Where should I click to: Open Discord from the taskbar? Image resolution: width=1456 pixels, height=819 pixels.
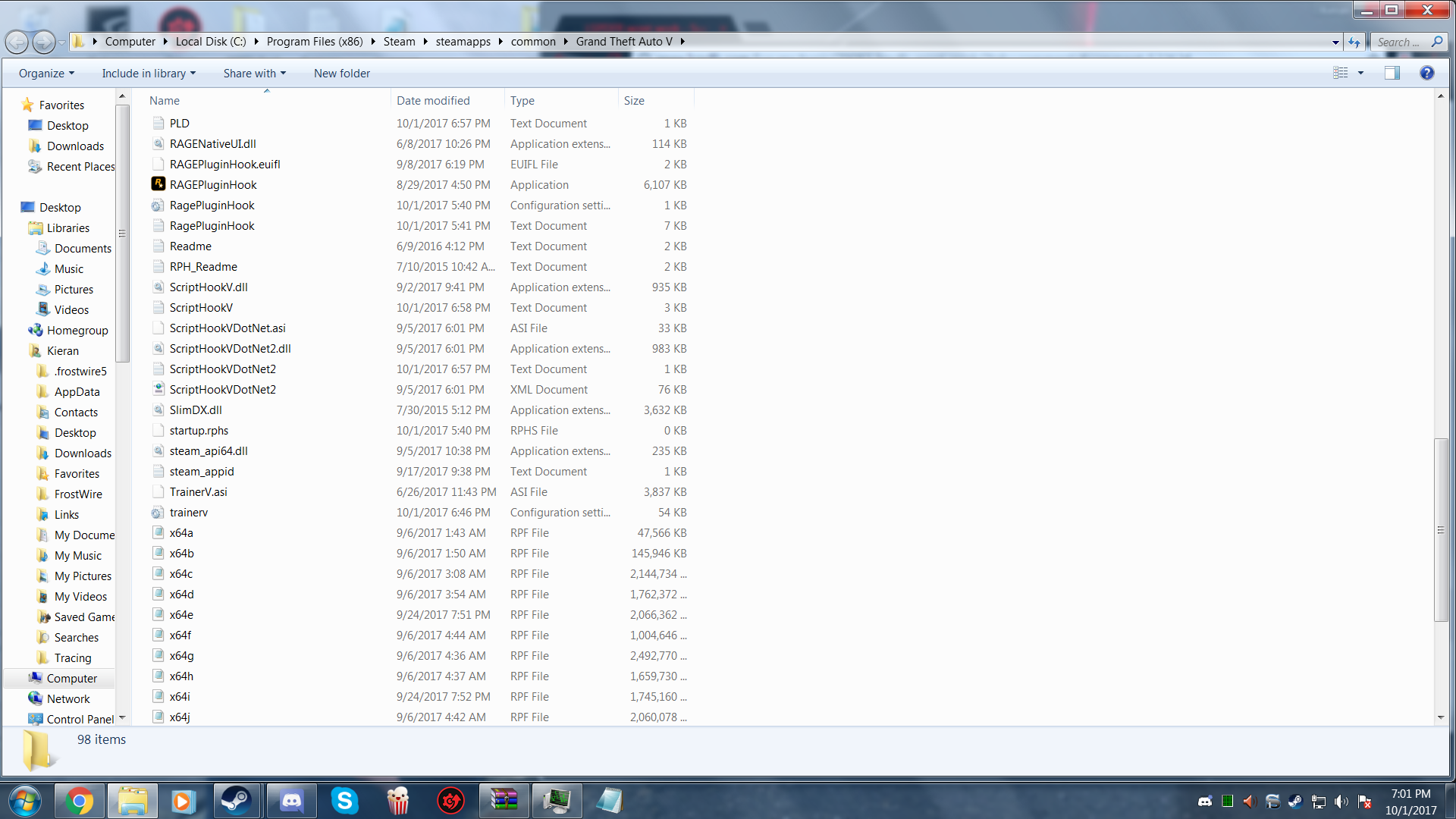tap(292, 801)
